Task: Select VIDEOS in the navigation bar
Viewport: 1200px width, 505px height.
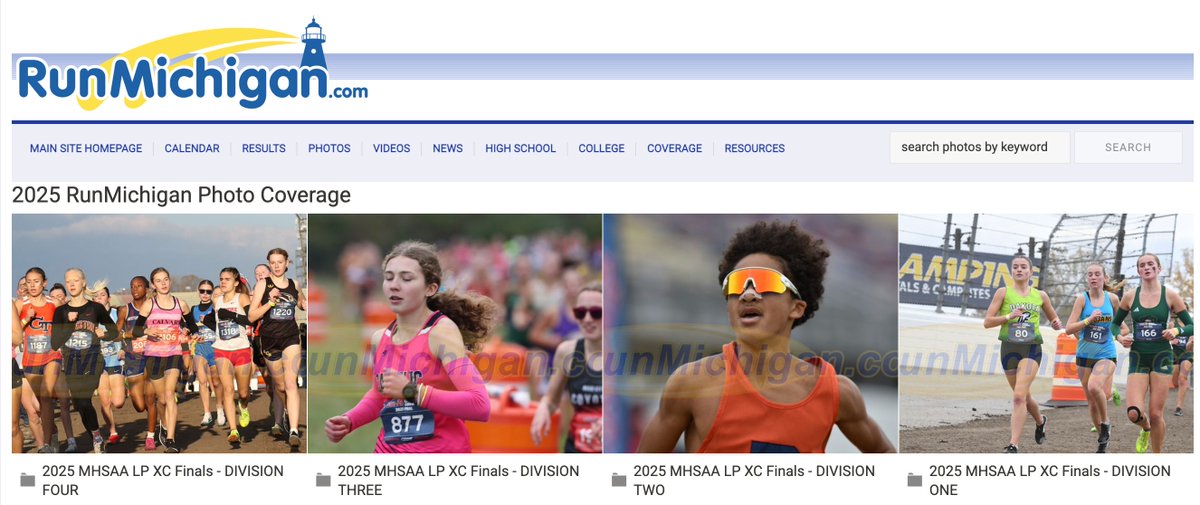Action: (x=392, y=148)
